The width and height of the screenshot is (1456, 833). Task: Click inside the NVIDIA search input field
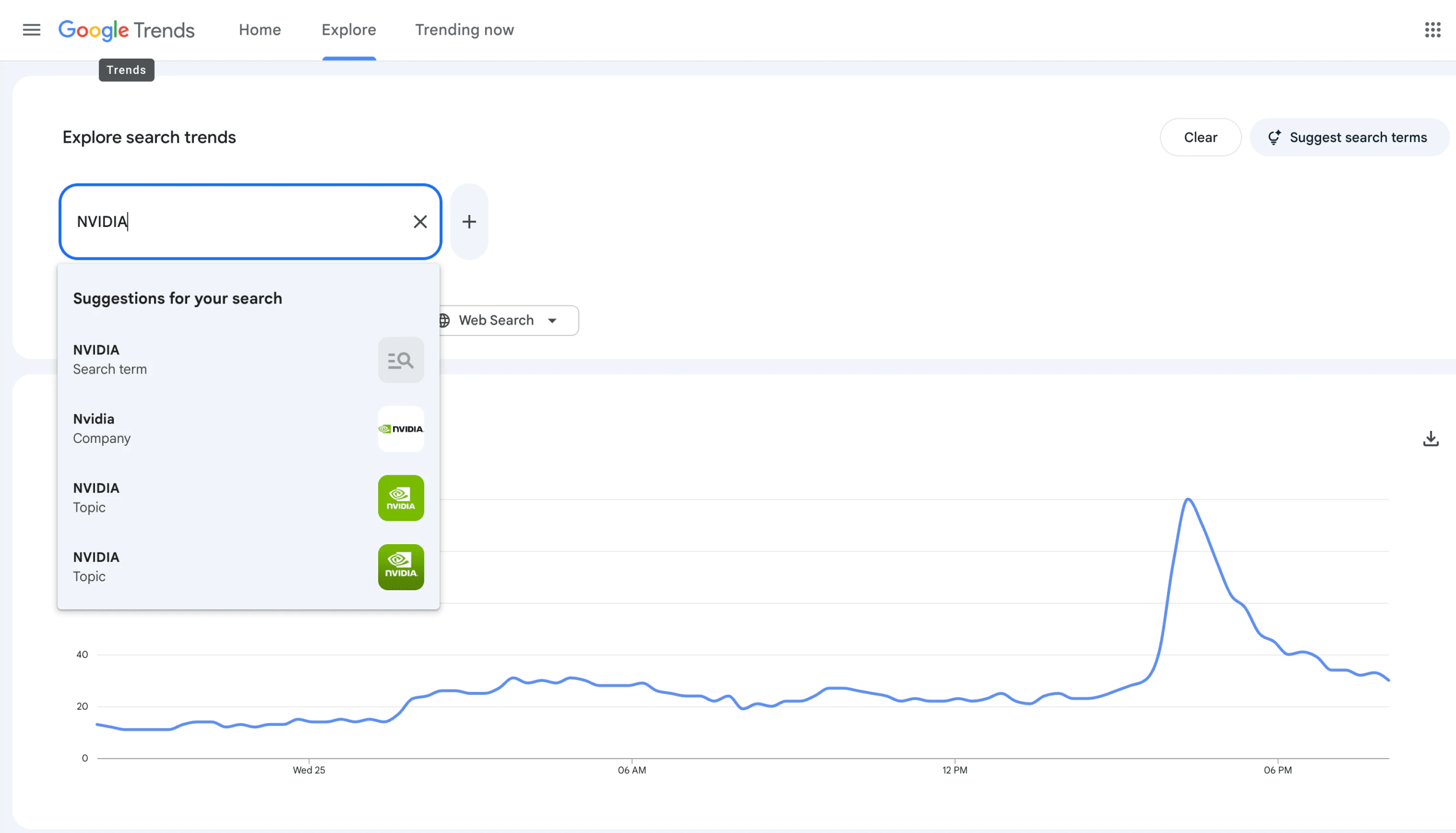click(229, 221)
